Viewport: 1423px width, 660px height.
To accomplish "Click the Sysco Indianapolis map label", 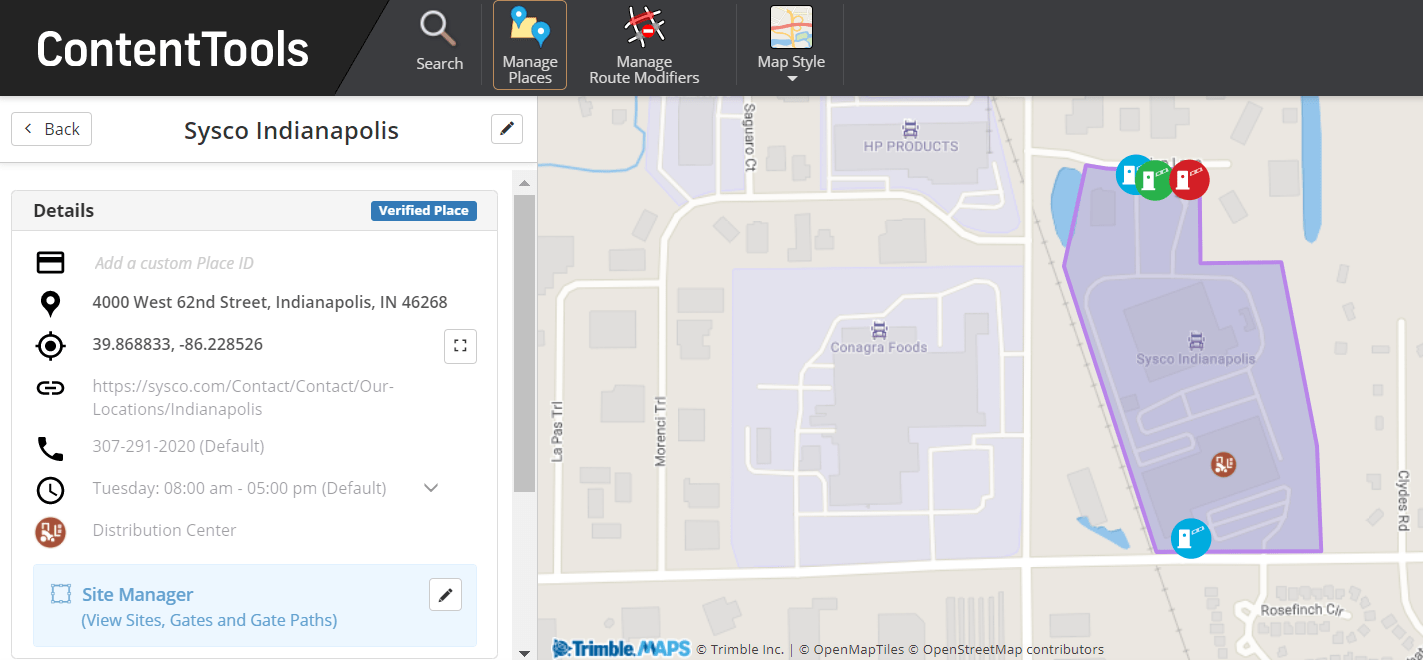I will point(1195,358).
